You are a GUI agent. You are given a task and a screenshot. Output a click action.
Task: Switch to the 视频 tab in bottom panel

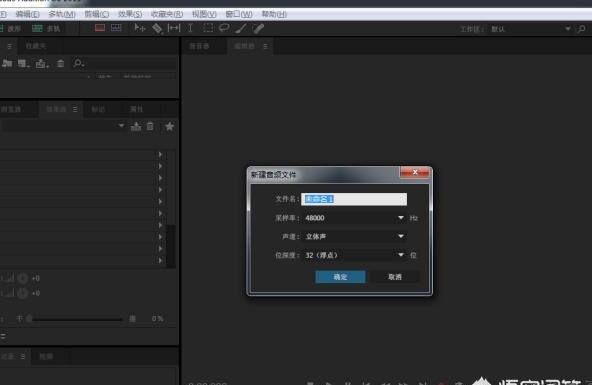pyautogui.click(x=46, y=356)
